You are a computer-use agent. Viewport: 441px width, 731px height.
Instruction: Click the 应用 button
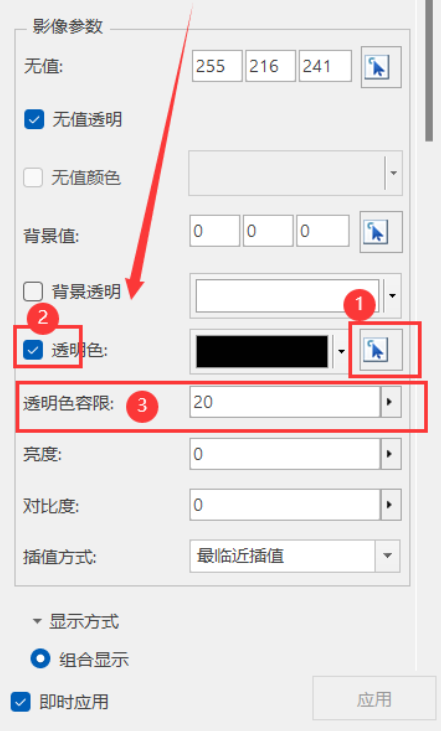[x=374, y=699]
